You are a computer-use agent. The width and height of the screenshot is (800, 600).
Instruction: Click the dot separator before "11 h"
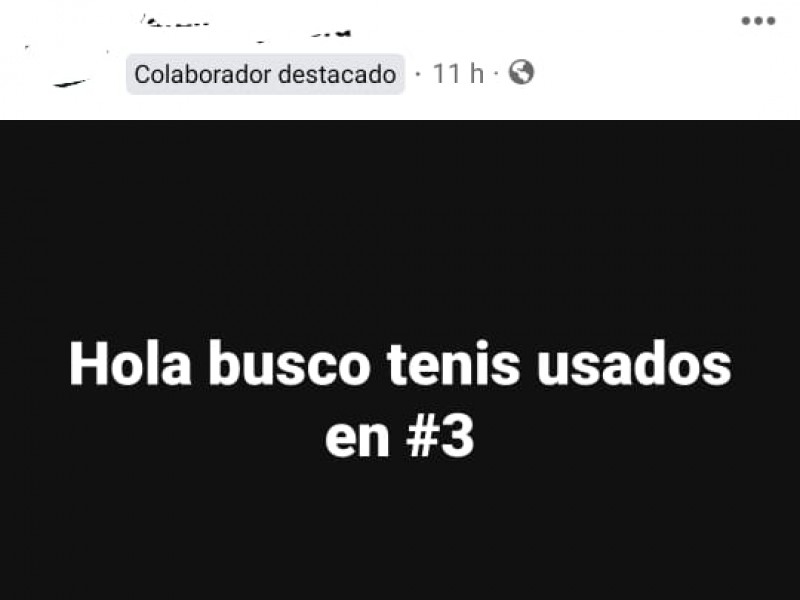(419, 74)
